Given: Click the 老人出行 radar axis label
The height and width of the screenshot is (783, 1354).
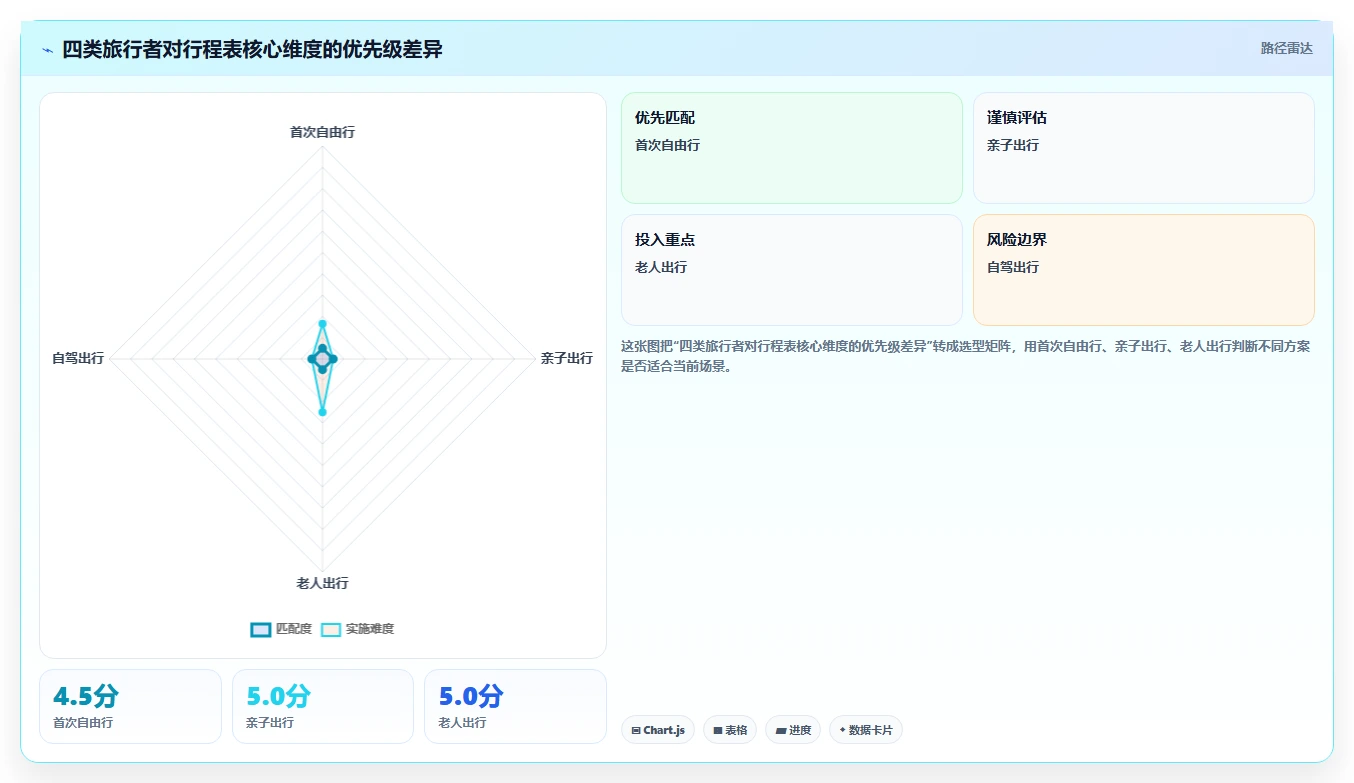Looking at the screenshot, I should 322,583.
